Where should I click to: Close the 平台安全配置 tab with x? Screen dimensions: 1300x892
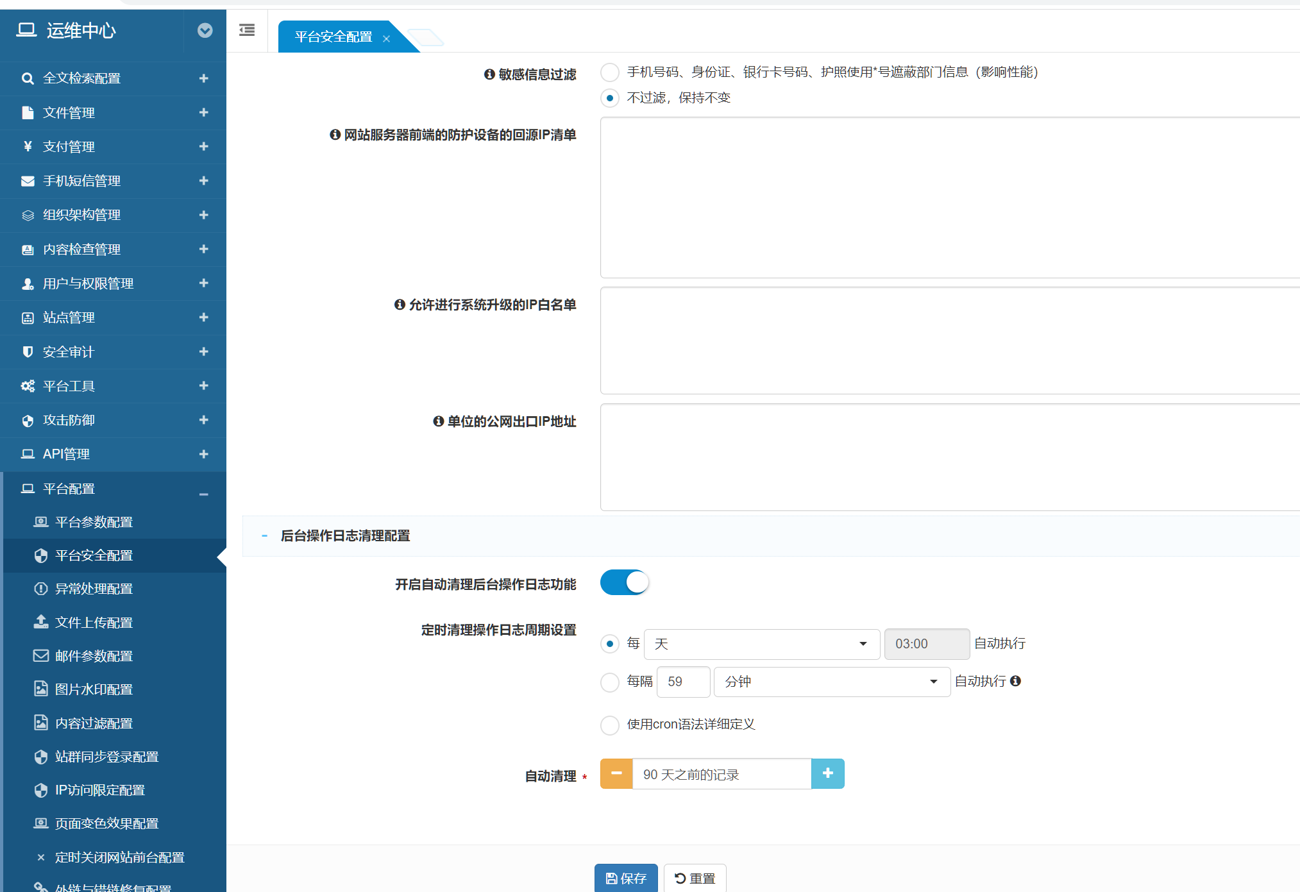[386, 38]
